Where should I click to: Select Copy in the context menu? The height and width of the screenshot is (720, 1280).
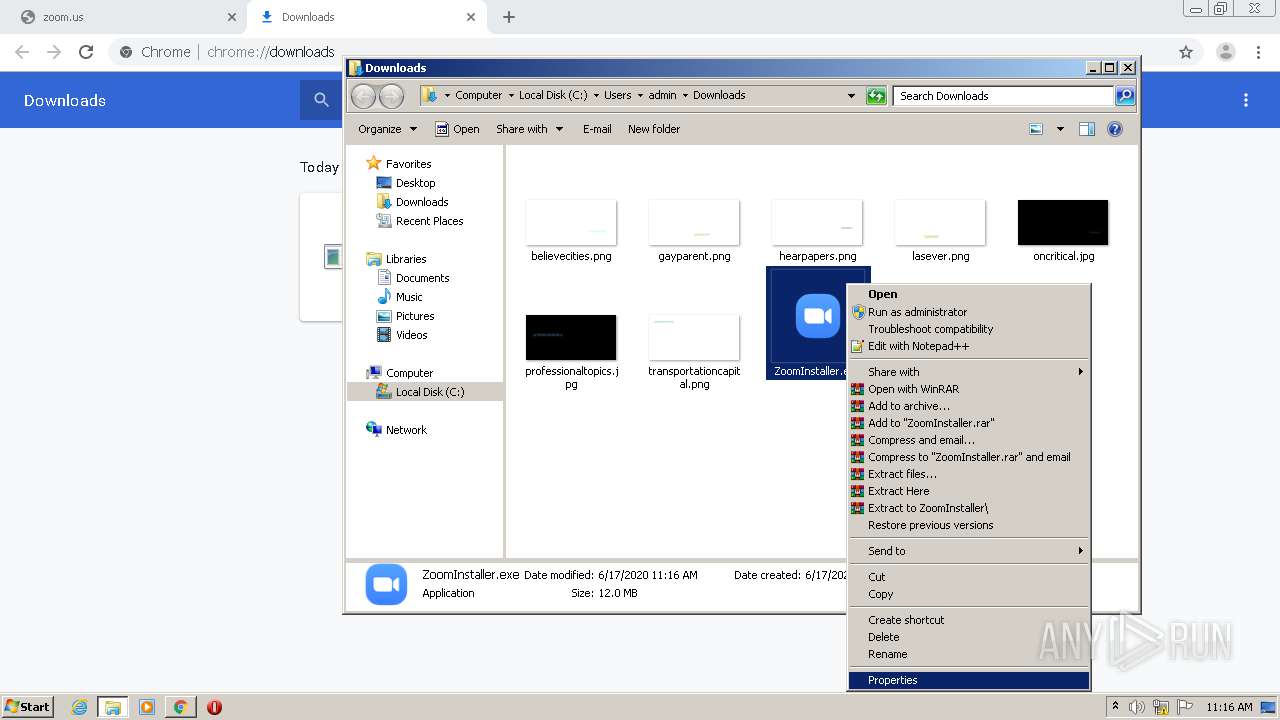(969, 594)
